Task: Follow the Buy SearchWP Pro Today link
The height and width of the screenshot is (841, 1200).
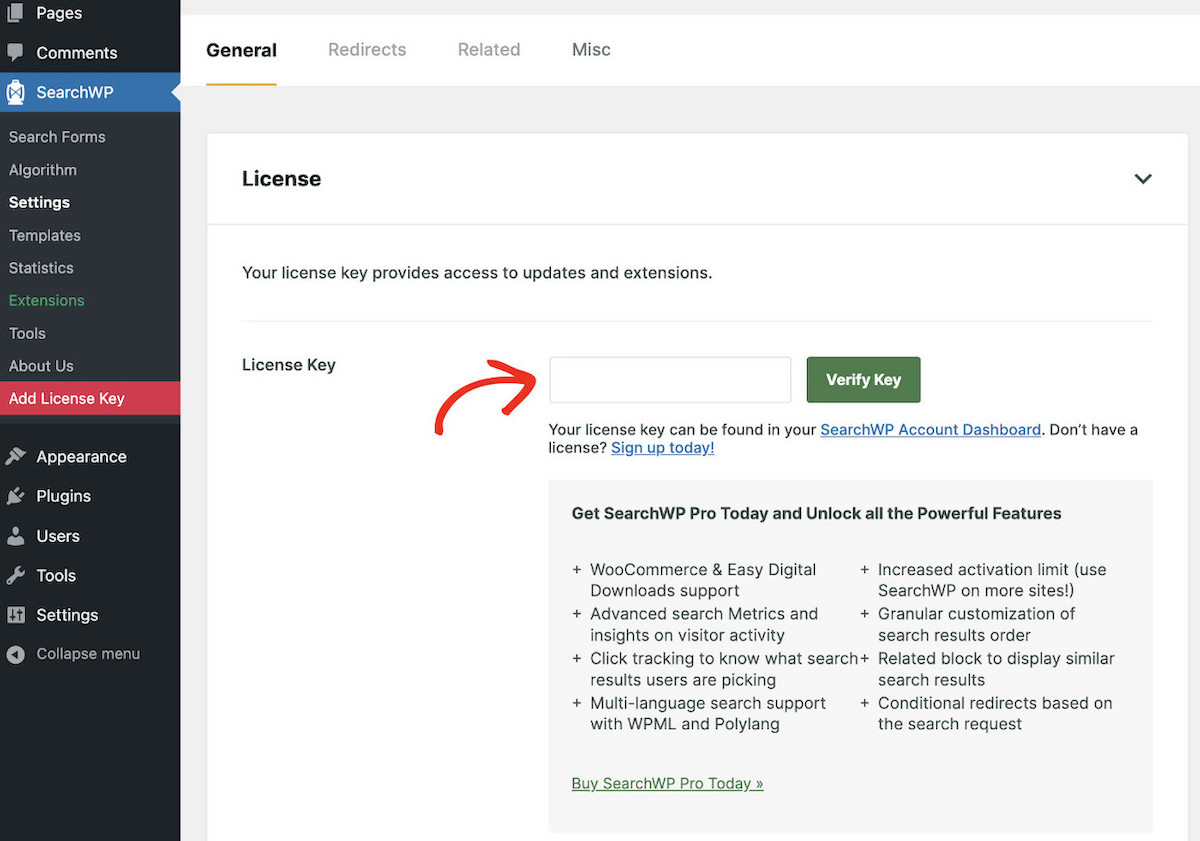Action: coord(667,783)
